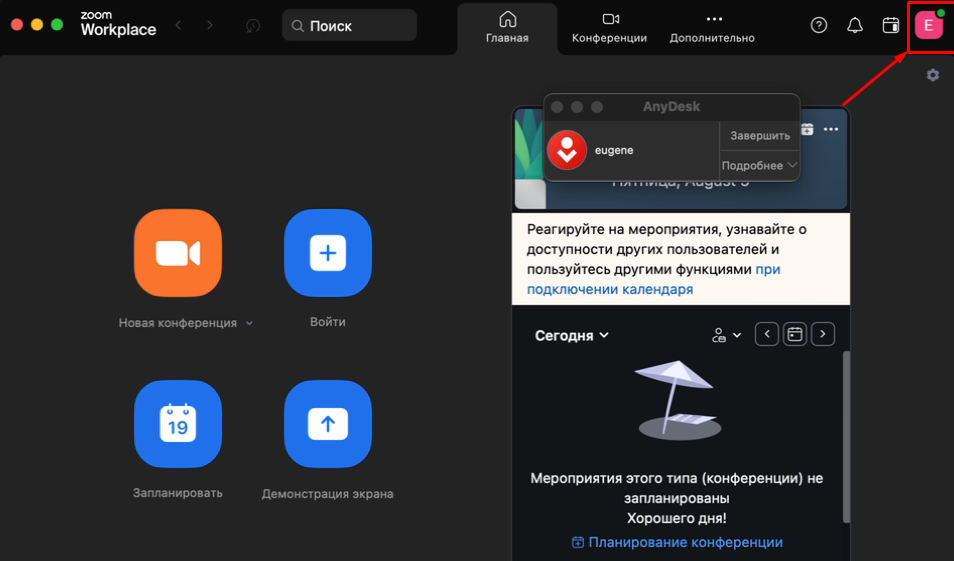Click the calendar icon in top bar
The width and height of the screenshot is (954, 561).
click(x=891, y=26)
